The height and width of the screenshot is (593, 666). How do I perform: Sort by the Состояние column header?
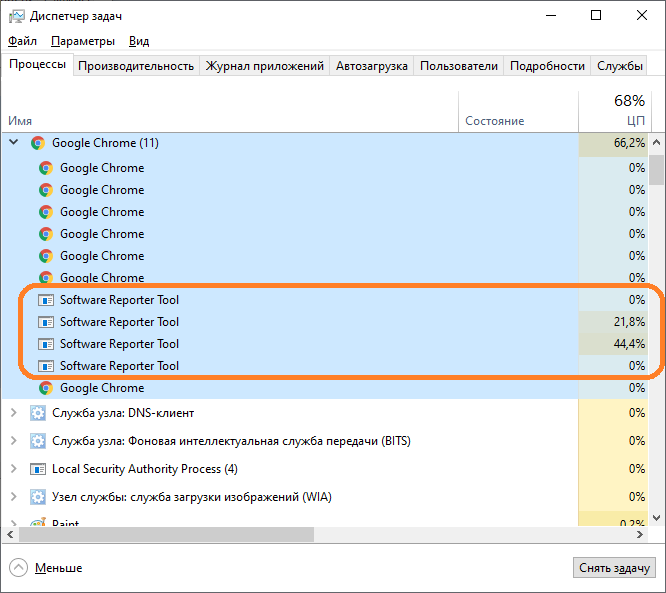click(495, 121)
